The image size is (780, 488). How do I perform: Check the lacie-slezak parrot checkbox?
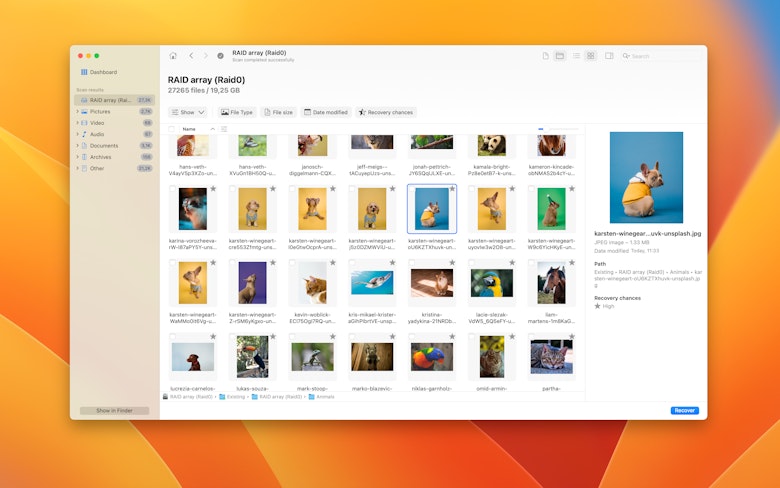(x=471, y=262)
